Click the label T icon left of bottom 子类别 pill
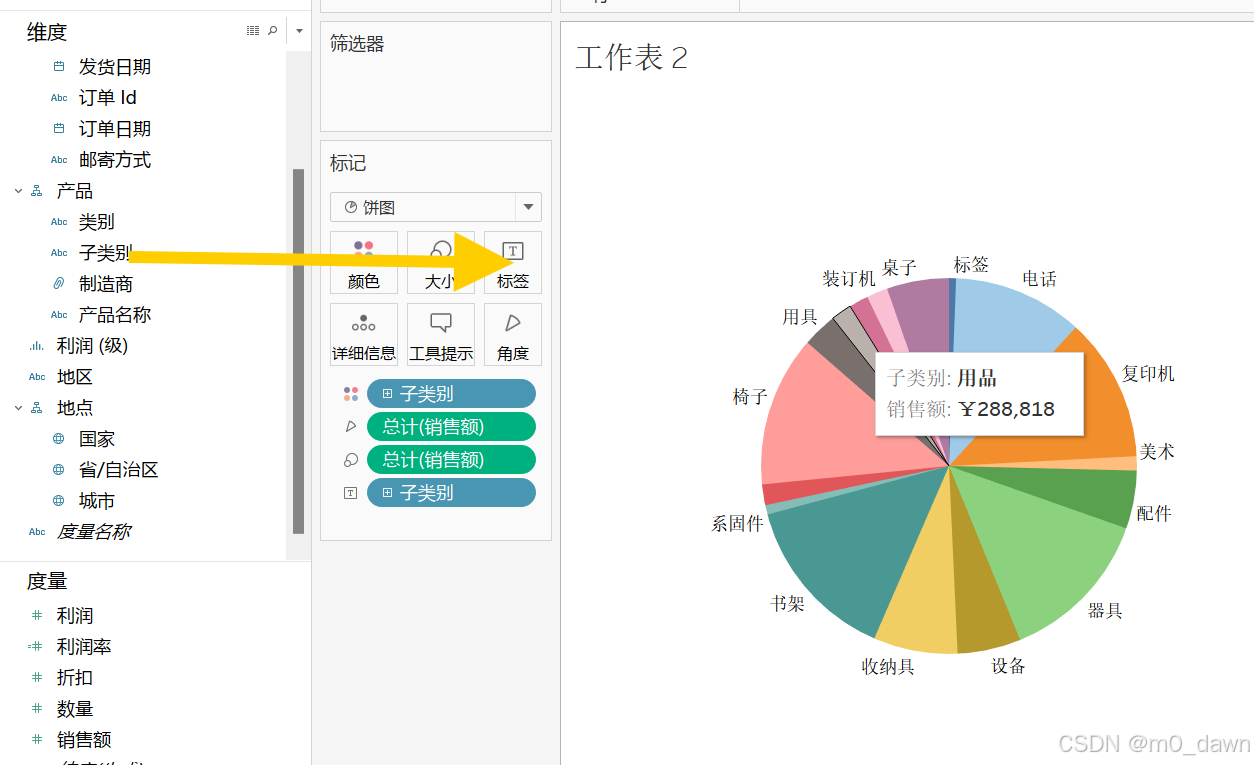1254x765 pixels. [x=351, y=493]
